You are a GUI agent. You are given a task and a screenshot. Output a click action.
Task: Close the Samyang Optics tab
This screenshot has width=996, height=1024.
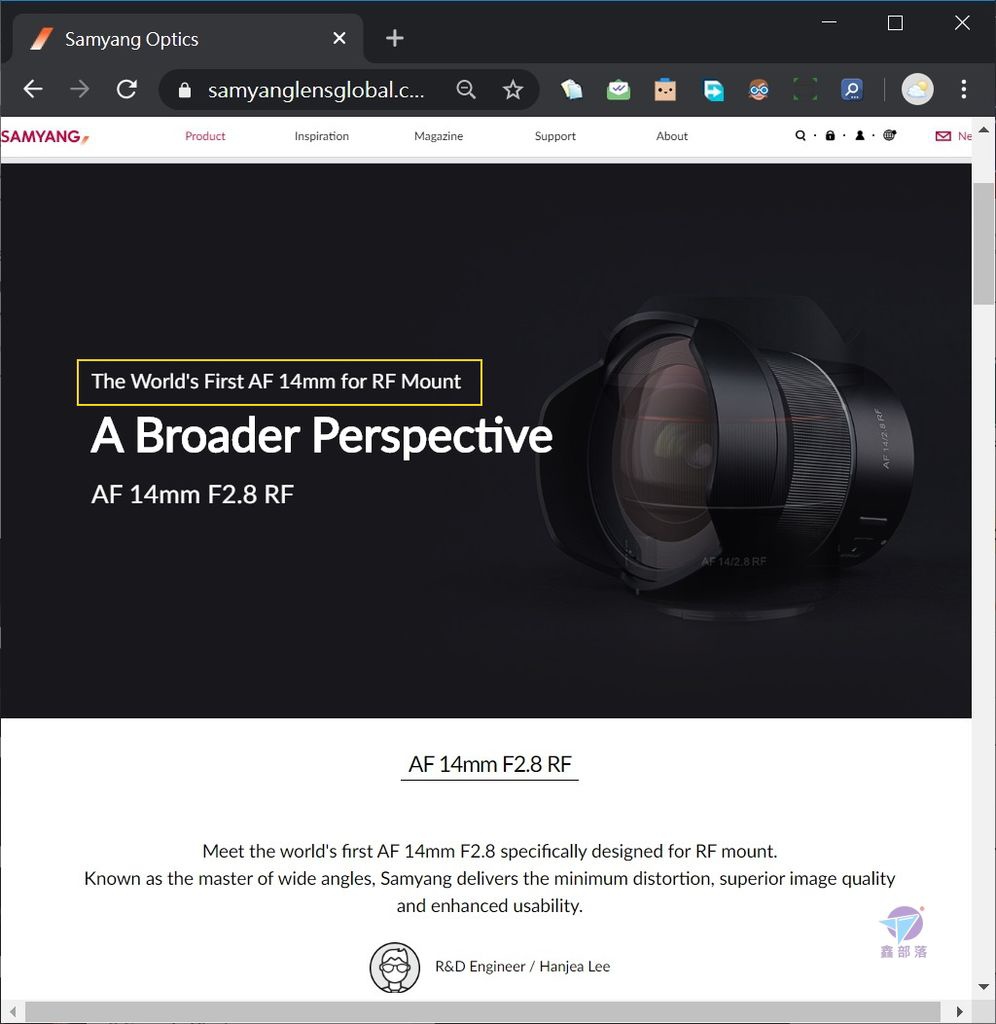pos(339,39)
